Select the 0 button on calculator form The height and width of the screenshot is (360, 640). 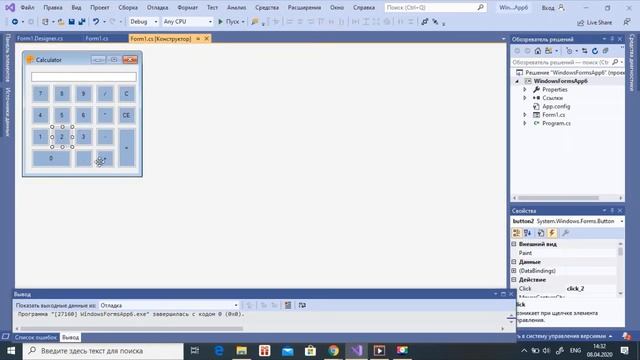(51, 158)
